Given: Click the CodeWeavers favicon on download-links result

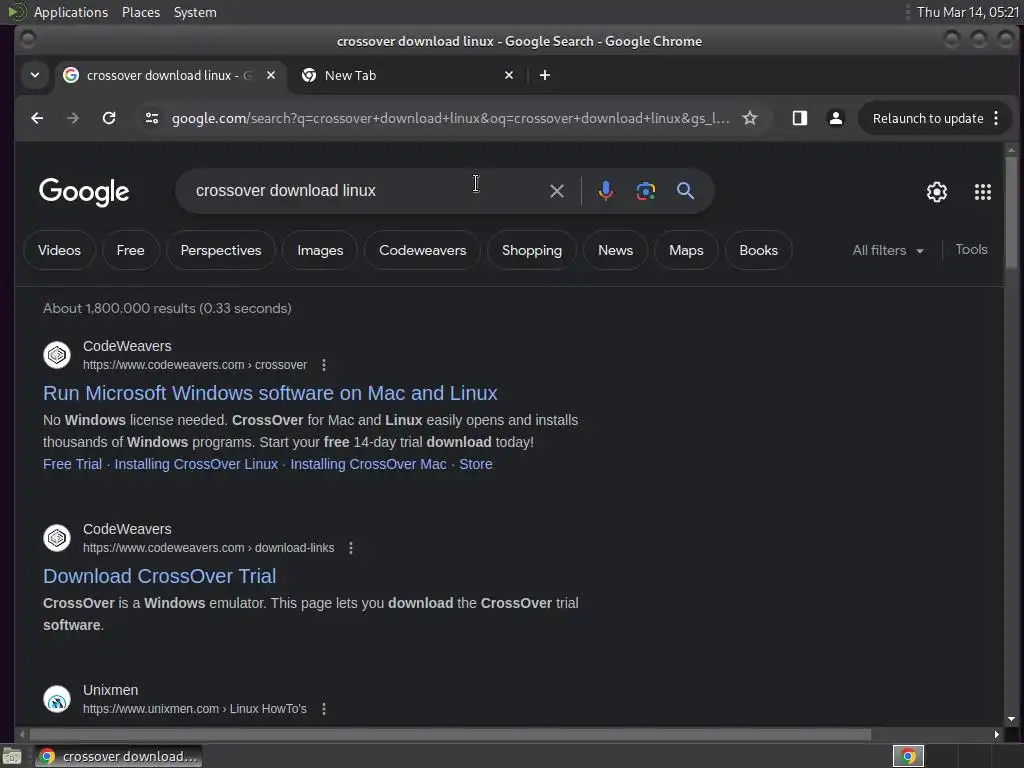Looking at the screenshot, I should click(57, 537).
